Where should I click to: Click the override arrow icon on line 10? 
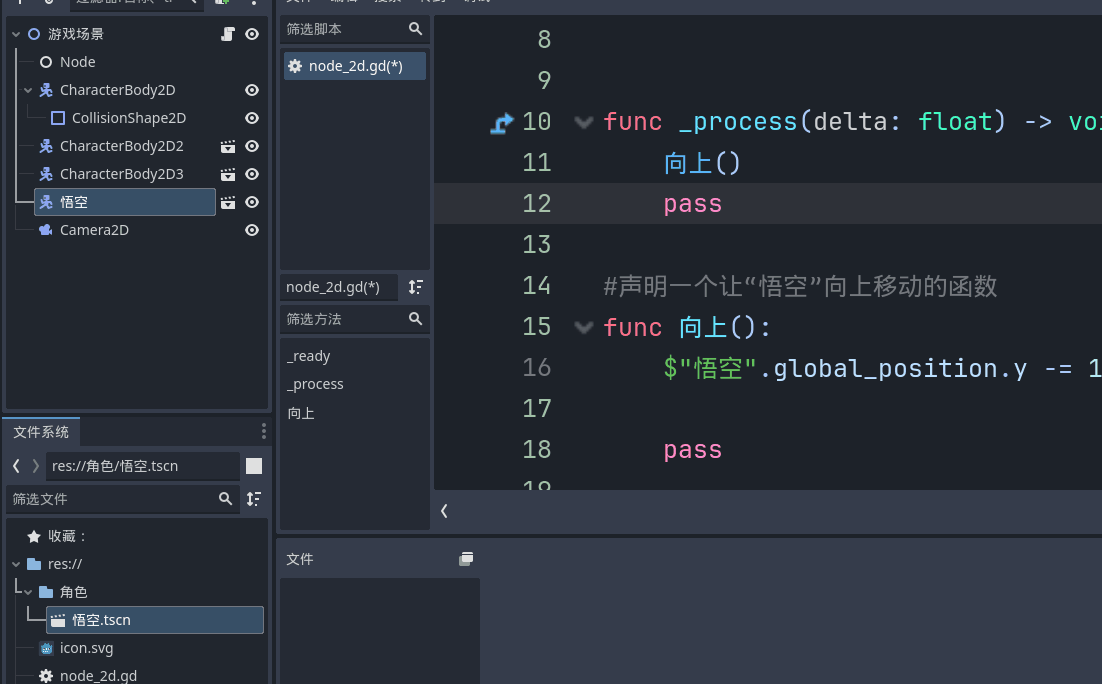[502, 122]
